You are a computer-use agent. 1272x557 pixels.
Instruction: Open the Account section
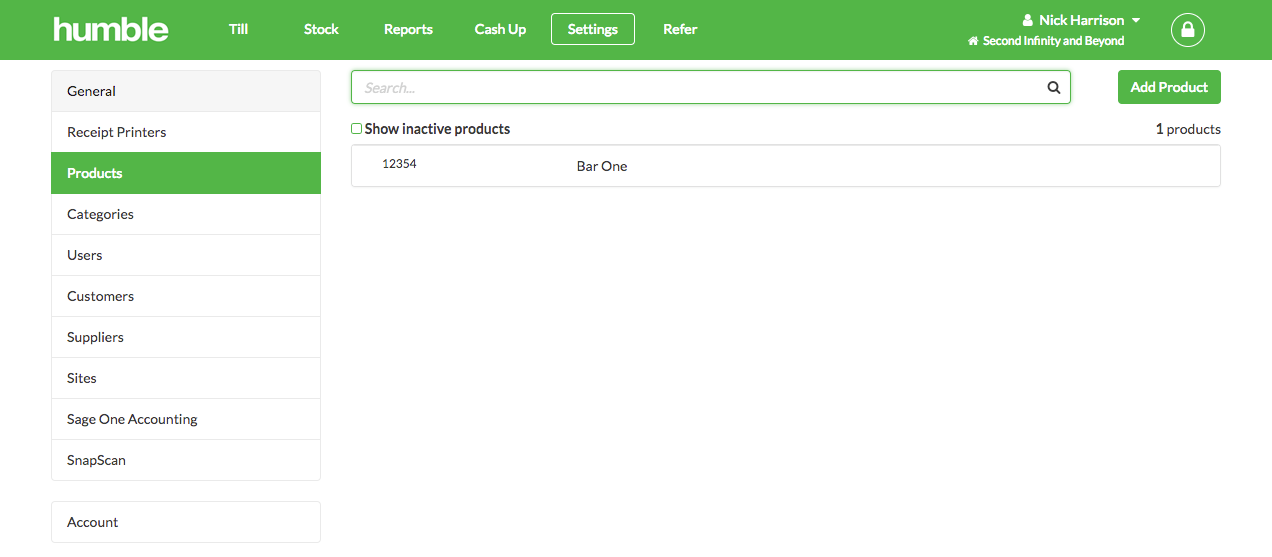point(186,522)
